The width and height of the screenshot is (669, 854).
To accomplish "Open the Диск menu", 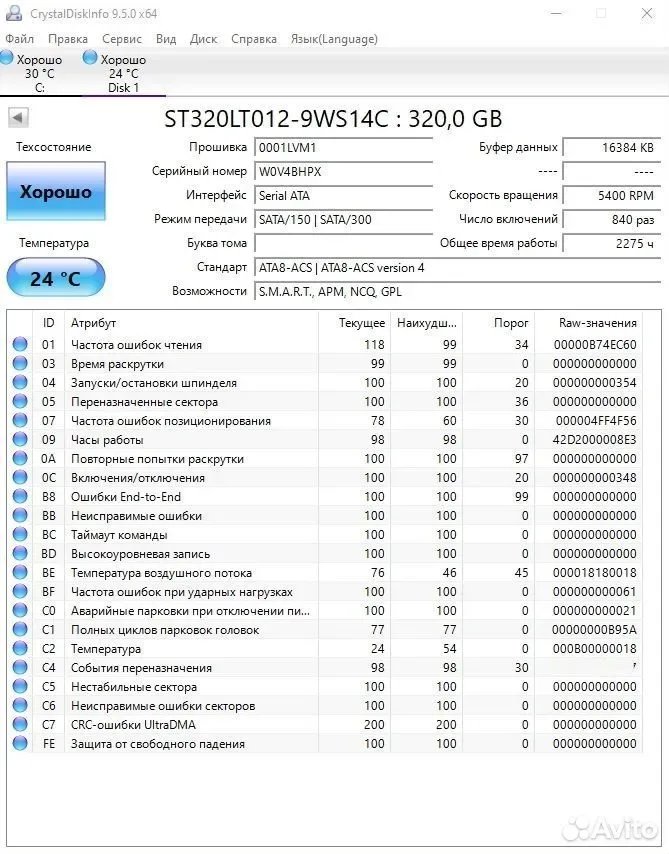I will (203, 39).
